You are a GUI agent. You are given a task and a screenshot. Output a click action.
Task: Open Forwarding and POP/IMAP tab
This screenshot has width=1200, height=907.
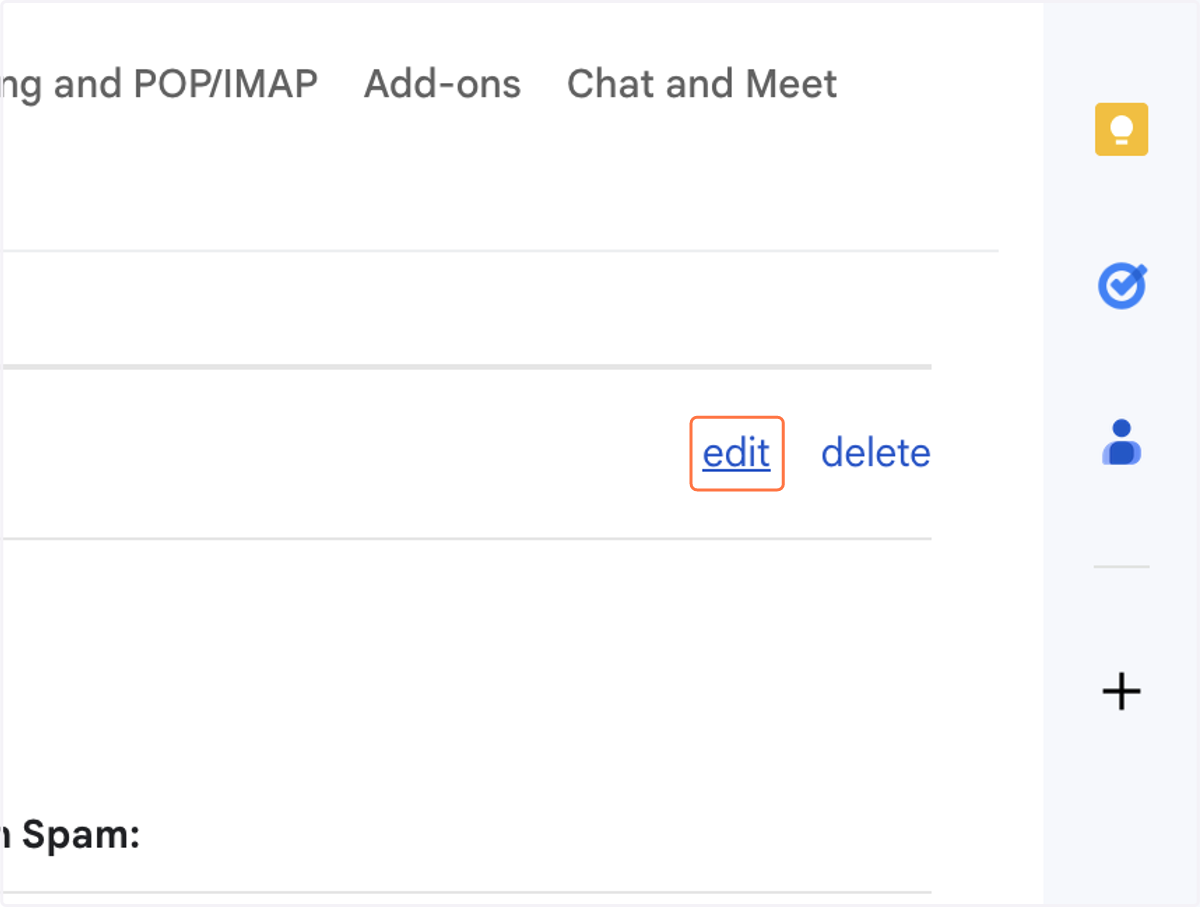[x=159, y=84]
